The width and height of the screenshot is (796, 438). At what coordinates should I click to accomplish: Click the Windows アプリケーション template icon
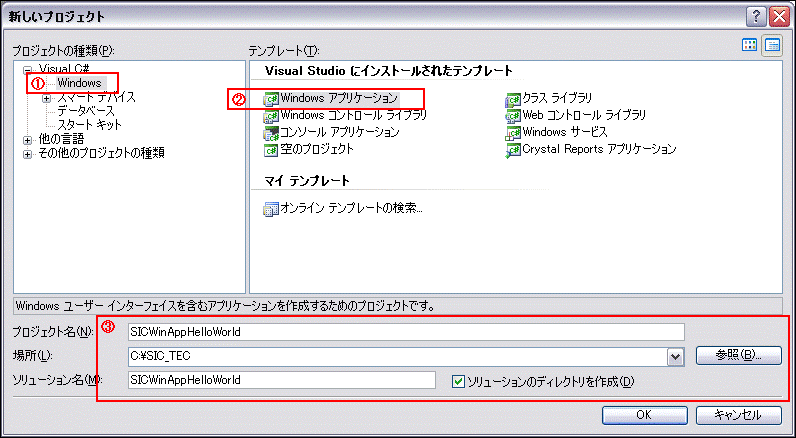[271, 99]
